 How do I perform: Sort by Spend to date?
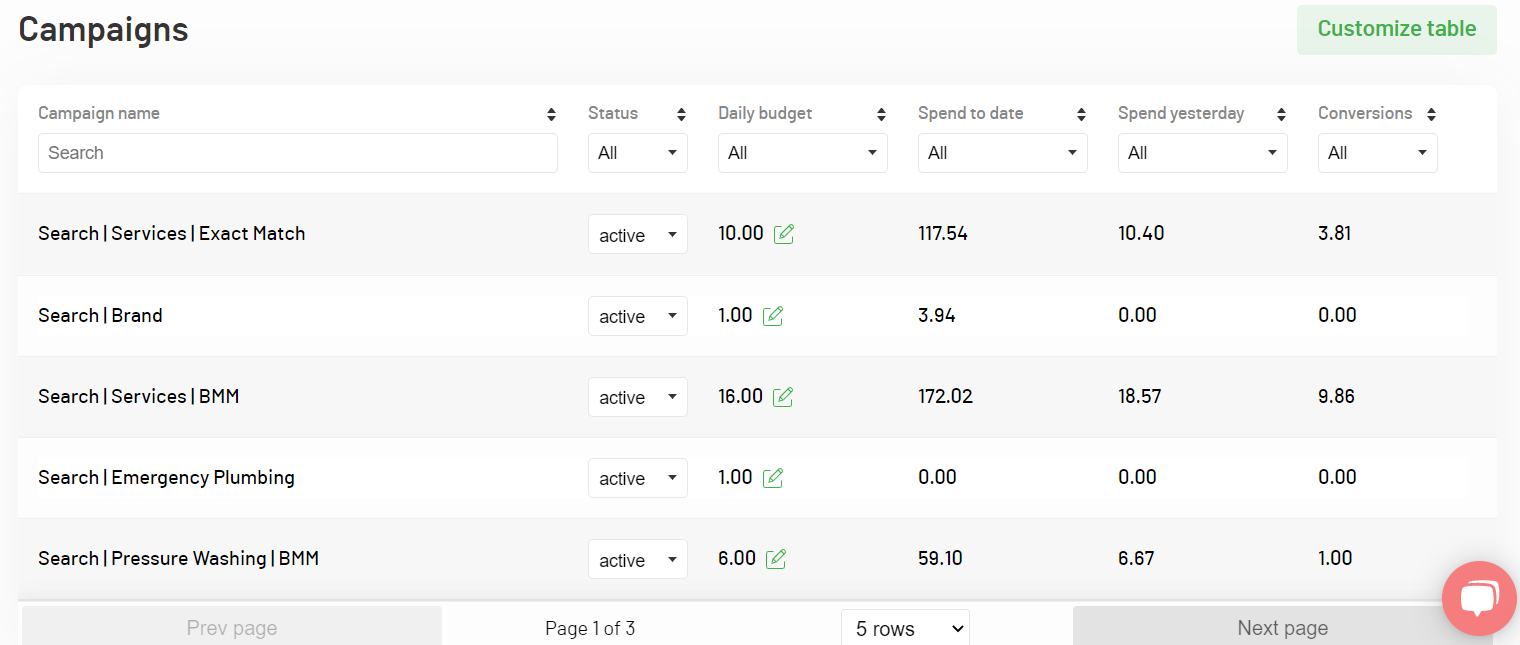click(1081, 113)
